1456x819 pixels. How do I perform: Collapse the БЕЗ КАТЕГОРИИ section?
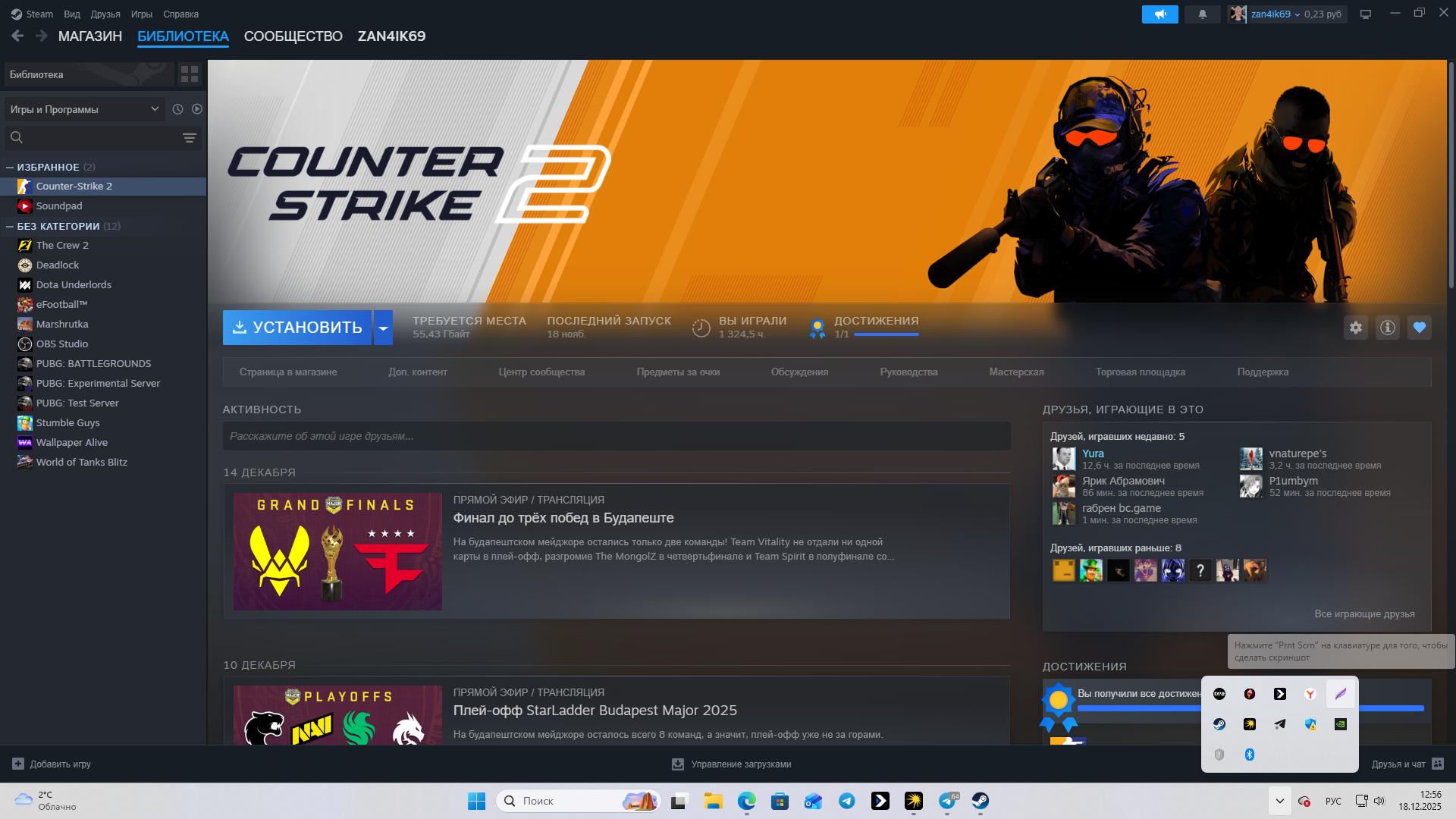click(10, 227)
